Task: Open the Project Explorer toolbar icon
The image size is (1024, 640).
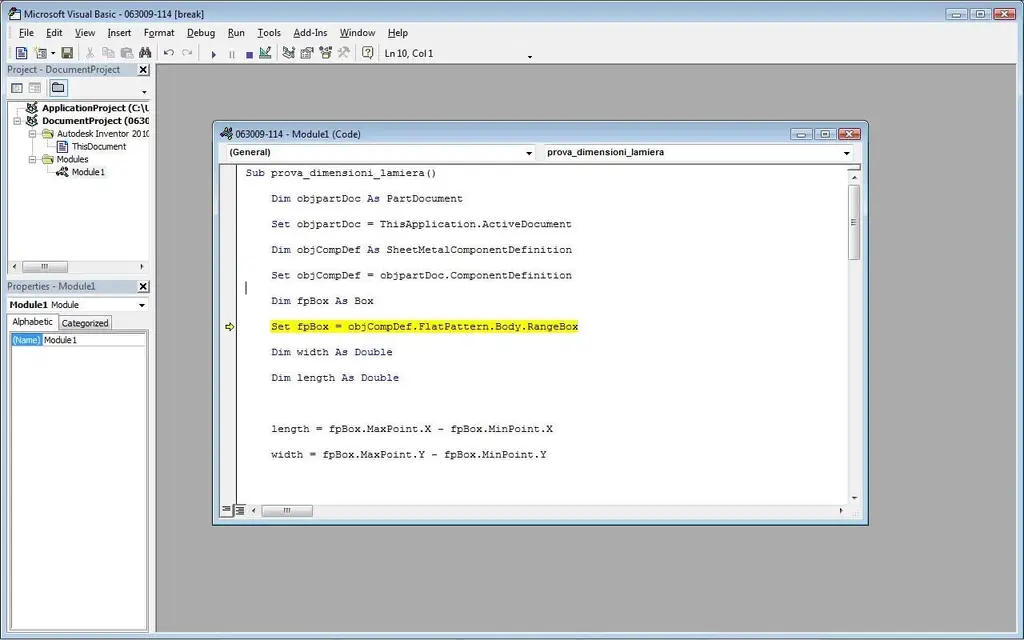Action: click(x=289, y=53)
